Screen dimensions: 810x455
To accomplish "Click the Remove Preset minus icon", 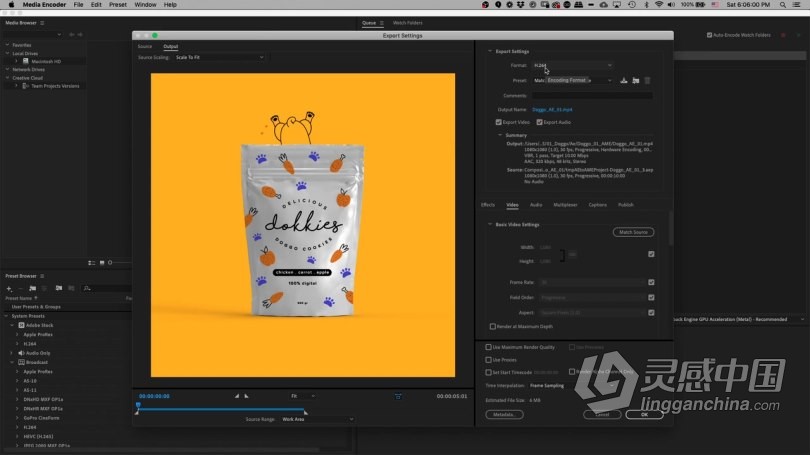I will tap(21, 288).
